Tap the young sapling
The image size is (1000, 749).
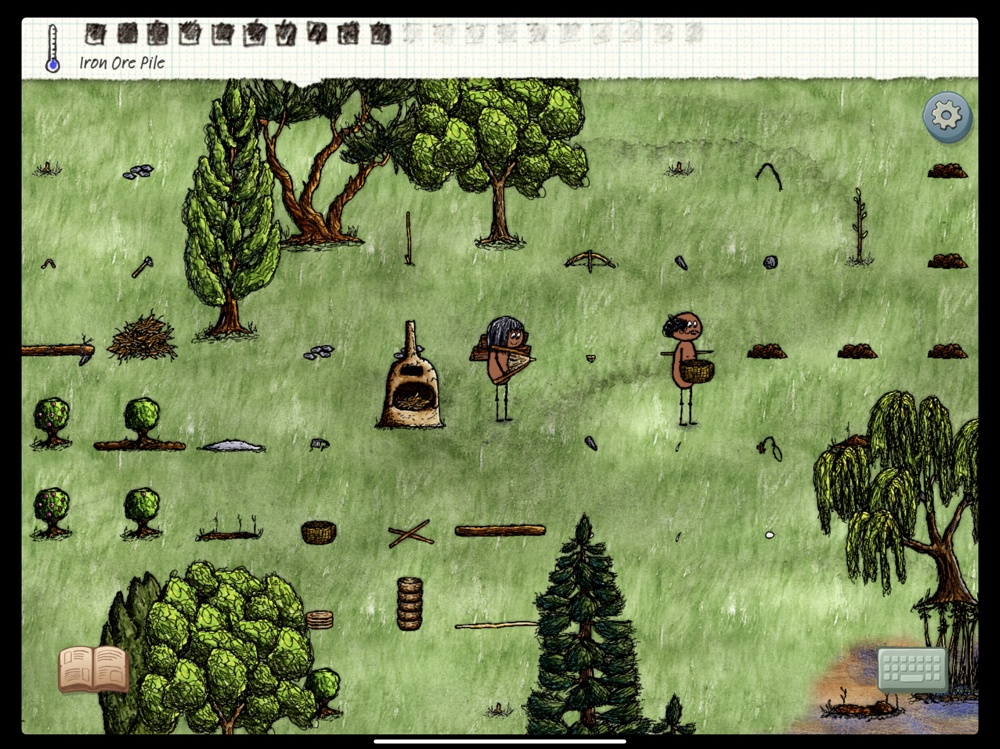pyautogui.click(x=860, y=227)
